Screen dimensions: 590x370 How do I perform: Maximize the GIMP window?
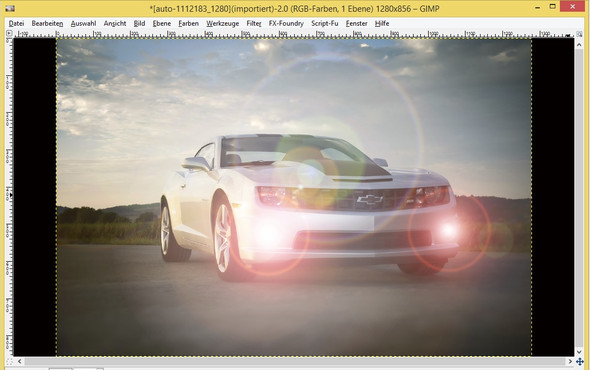[x=552, y=7]
